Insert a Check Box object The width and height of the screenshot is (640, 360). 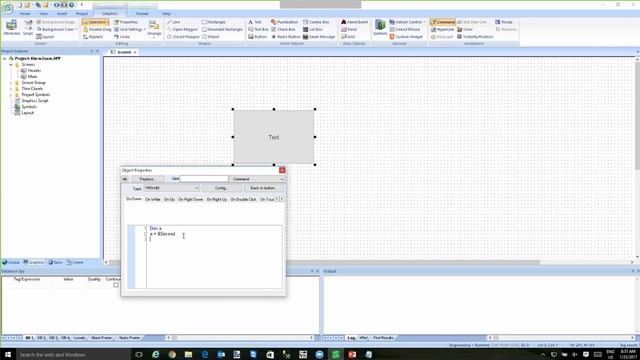[283, 29]
